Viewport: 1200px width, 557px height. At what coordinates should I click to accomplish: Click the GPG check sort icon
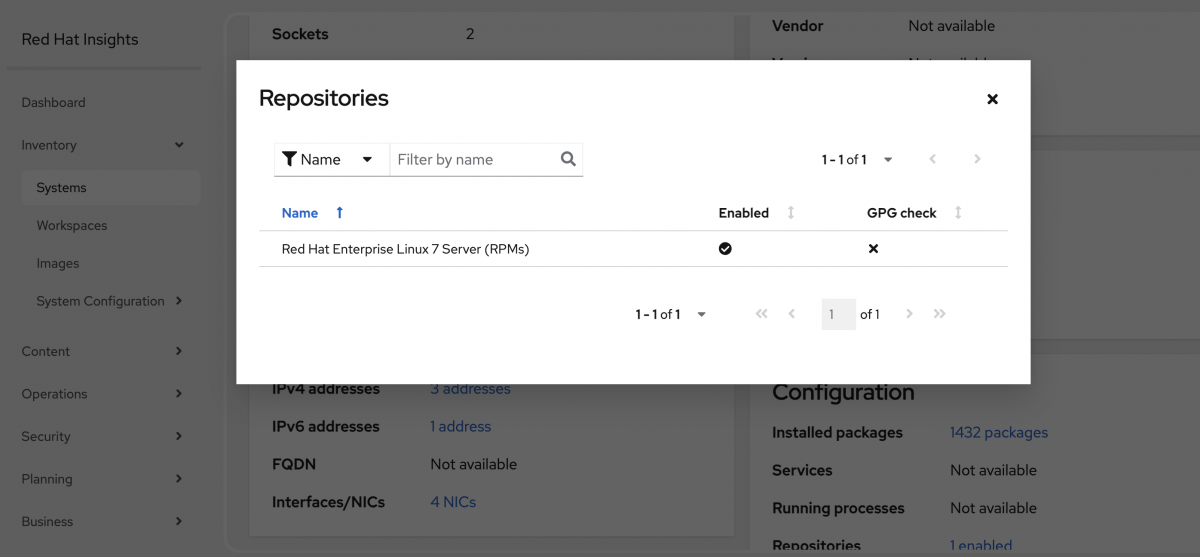click(x=958, y=213)
